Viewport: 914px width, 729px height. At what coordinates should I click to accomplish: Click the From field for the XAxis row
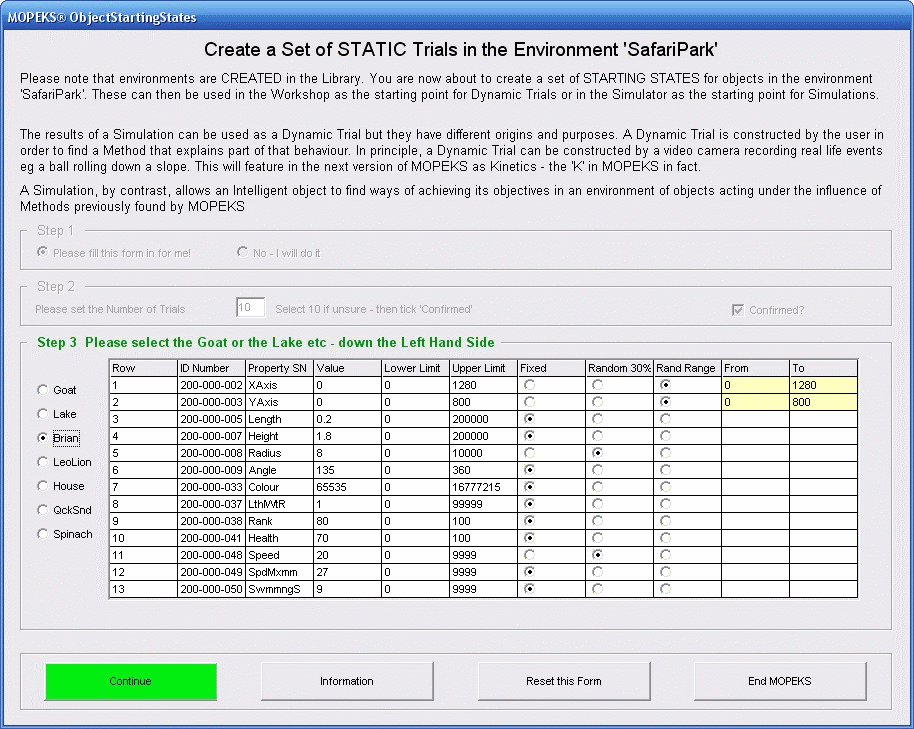tap(755, 385)
